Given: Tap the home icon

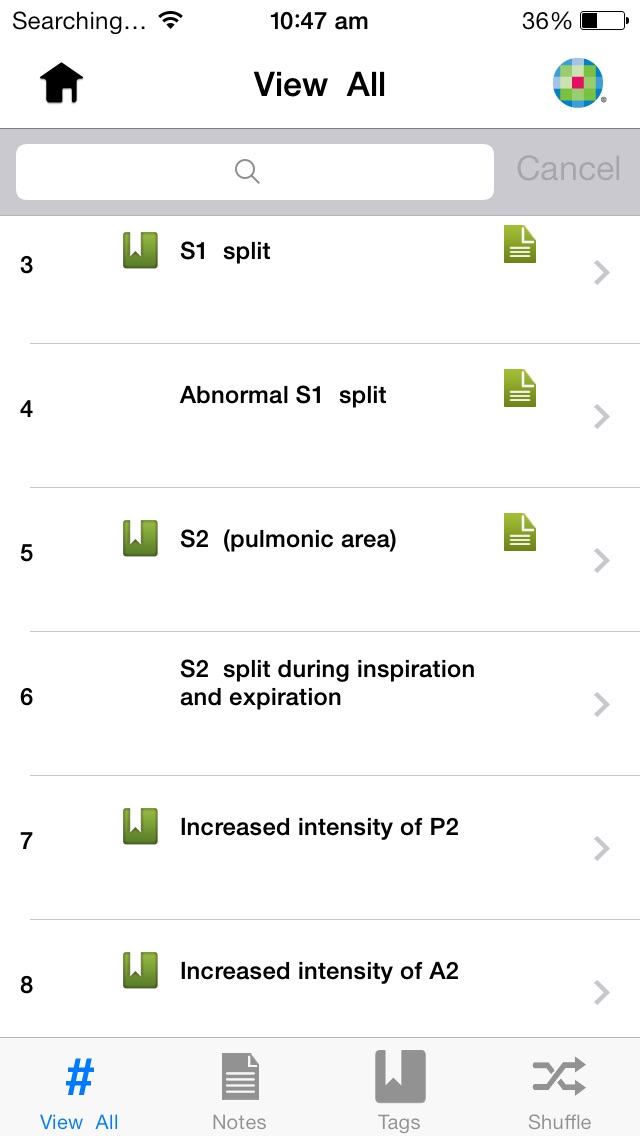Looking at the screenshot, I should (61, 84).
